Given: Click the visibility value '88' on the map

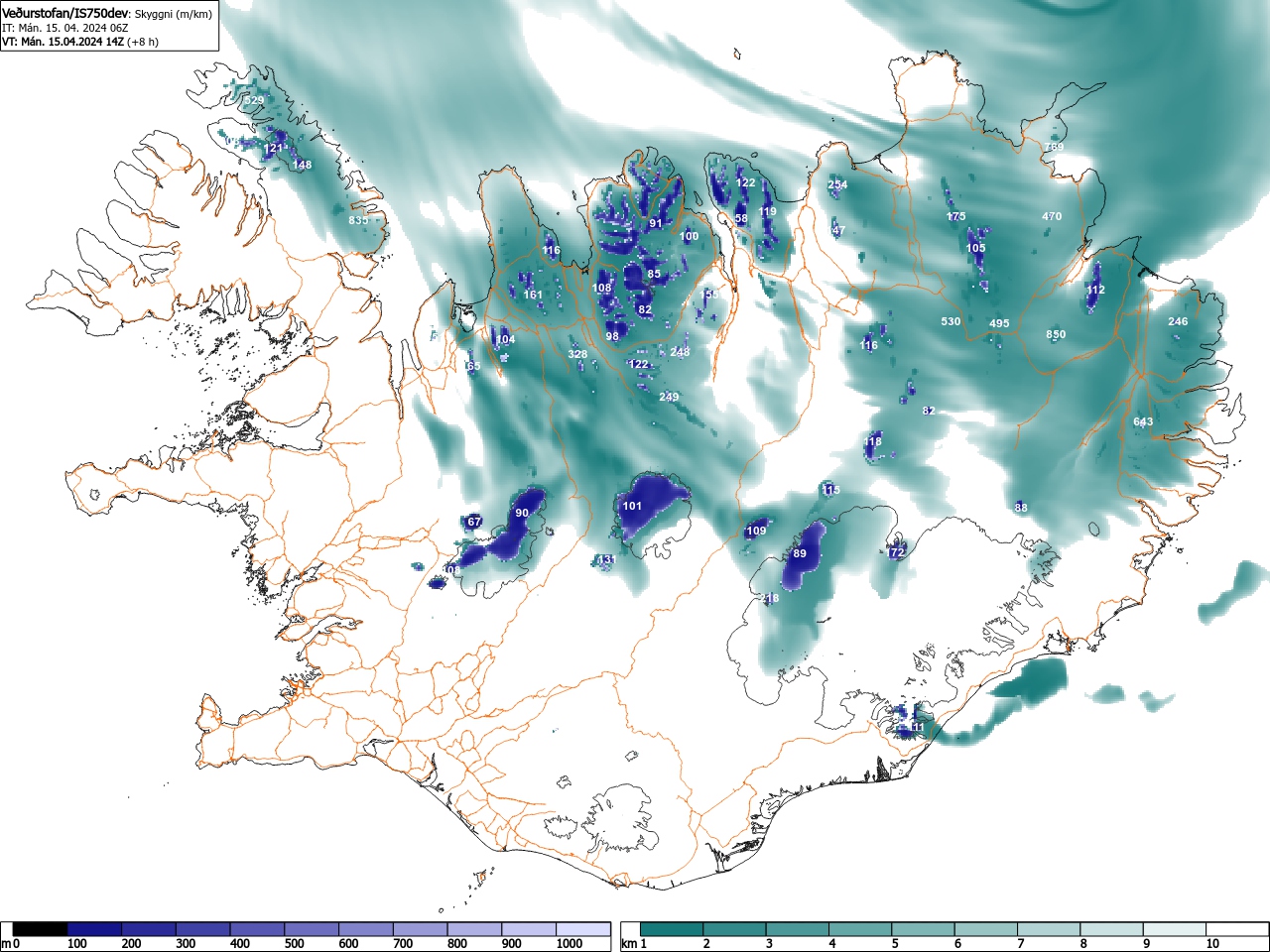Looking at the screenshot, I should click(1021, 507).
